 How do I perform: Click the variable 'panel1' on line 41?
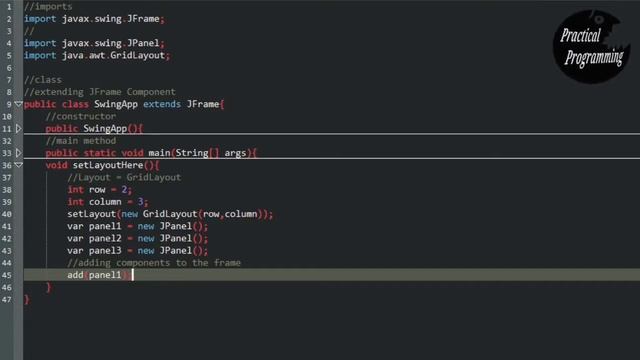(x=105, y=227)
